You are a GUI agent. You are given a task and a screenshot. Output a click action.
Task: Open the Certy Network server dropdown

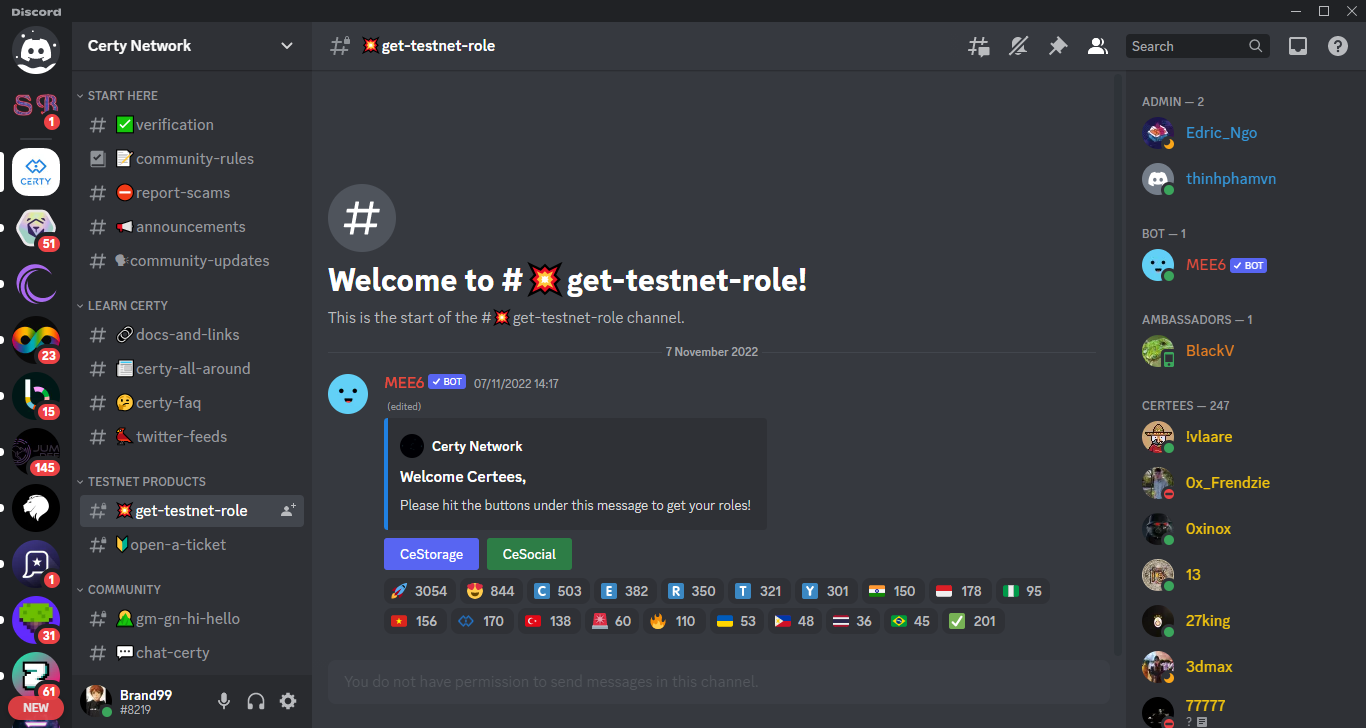tap(191, 46)
